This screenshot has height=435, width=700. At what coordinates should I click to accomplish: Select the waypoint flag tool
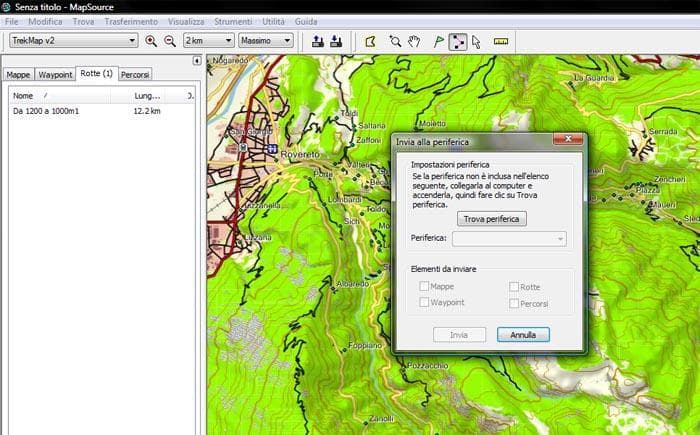click(439, 42)
